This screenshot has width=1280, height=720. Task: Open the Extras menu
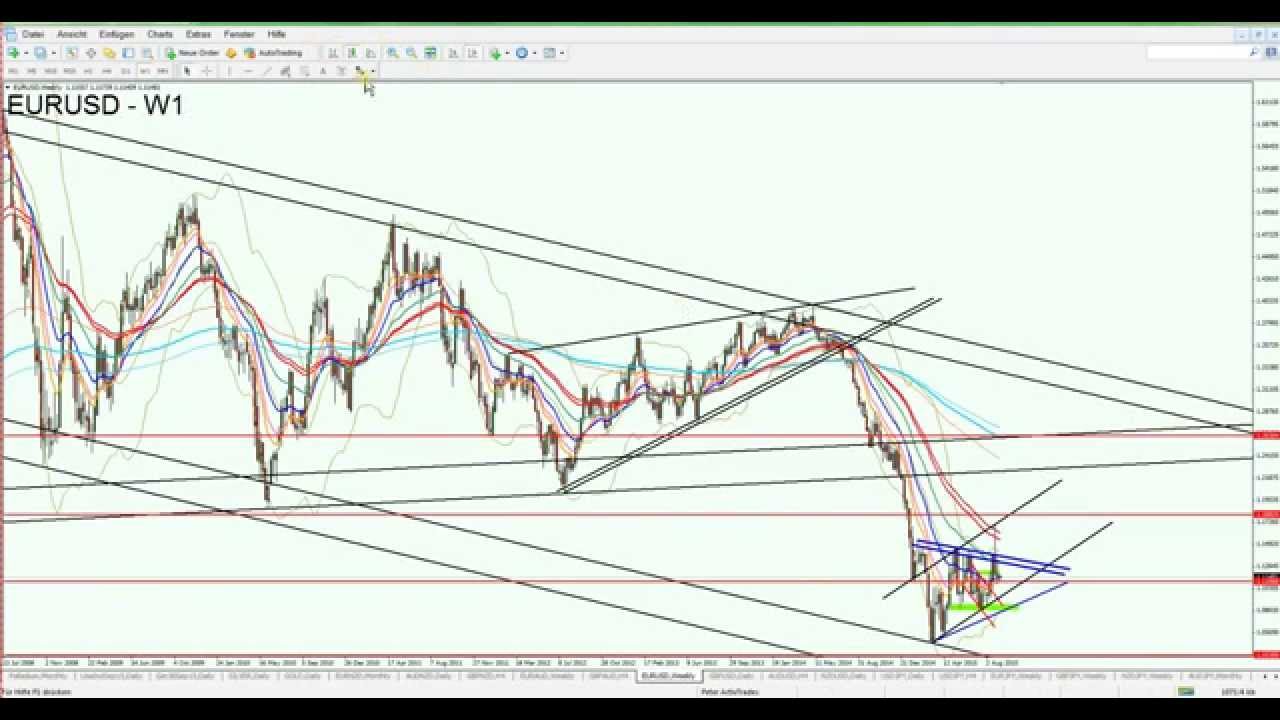click(198, 34)
